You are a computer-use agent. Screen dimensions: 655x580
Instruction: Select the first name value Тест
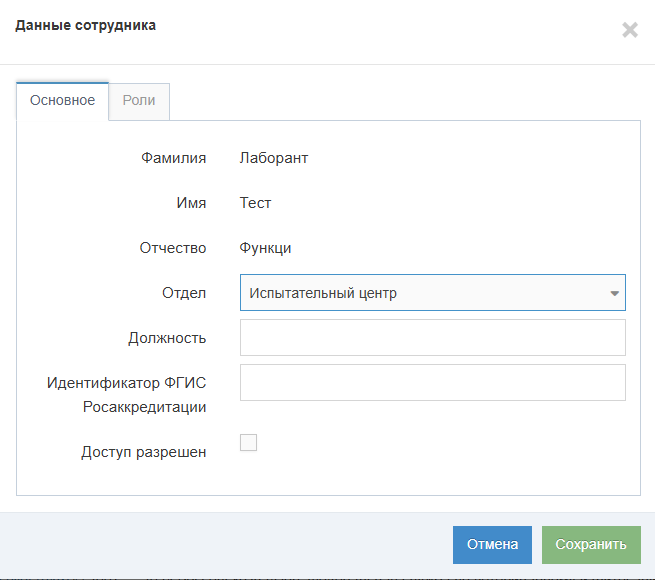[x=255, y=203]
